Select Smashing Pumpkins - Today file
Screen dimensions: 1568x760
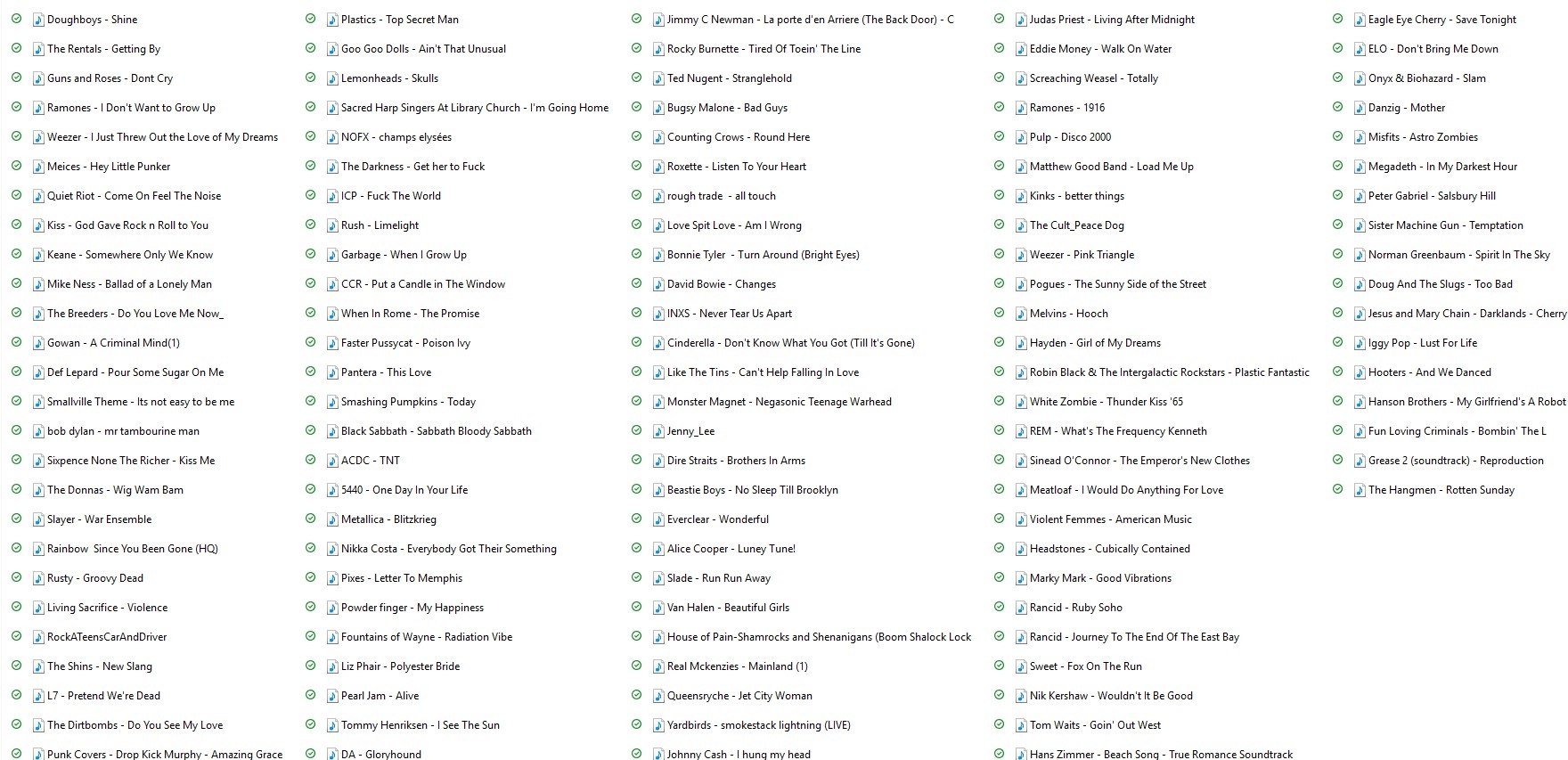tap(408, 402)
